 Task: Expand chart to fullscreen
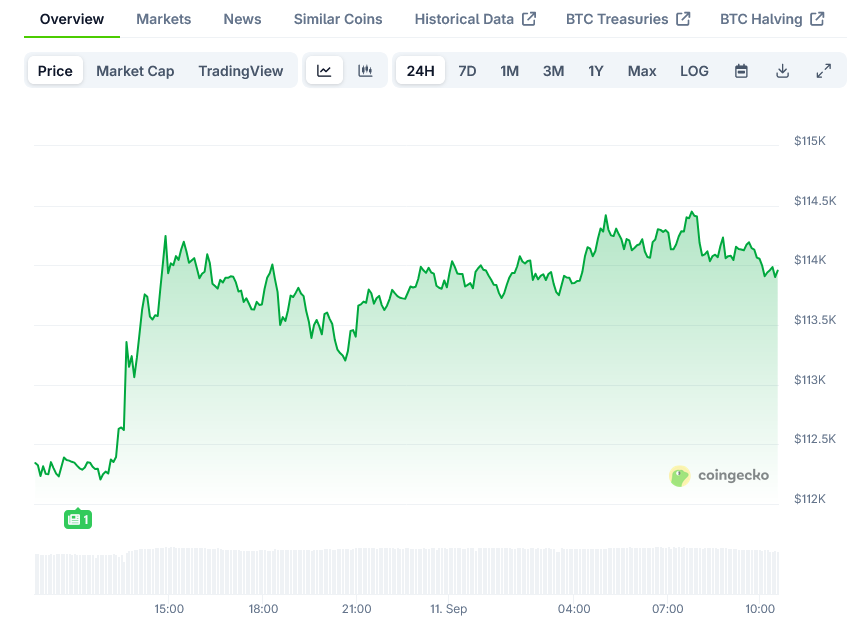pyautogui.click(x=823, y=71)
